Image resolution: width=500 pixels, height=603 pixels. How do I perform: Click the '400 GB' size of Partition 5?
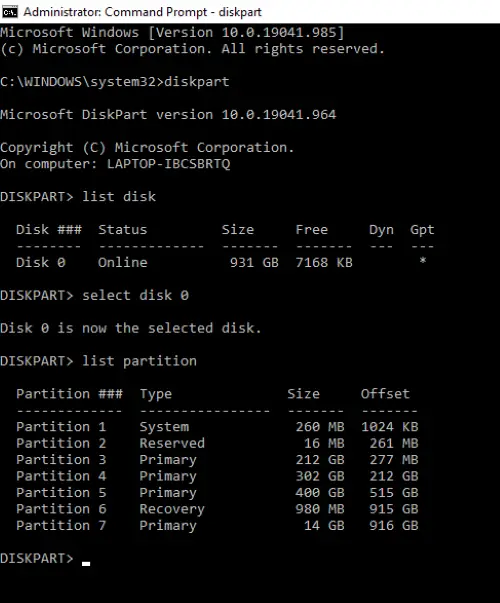pos(320,493)
